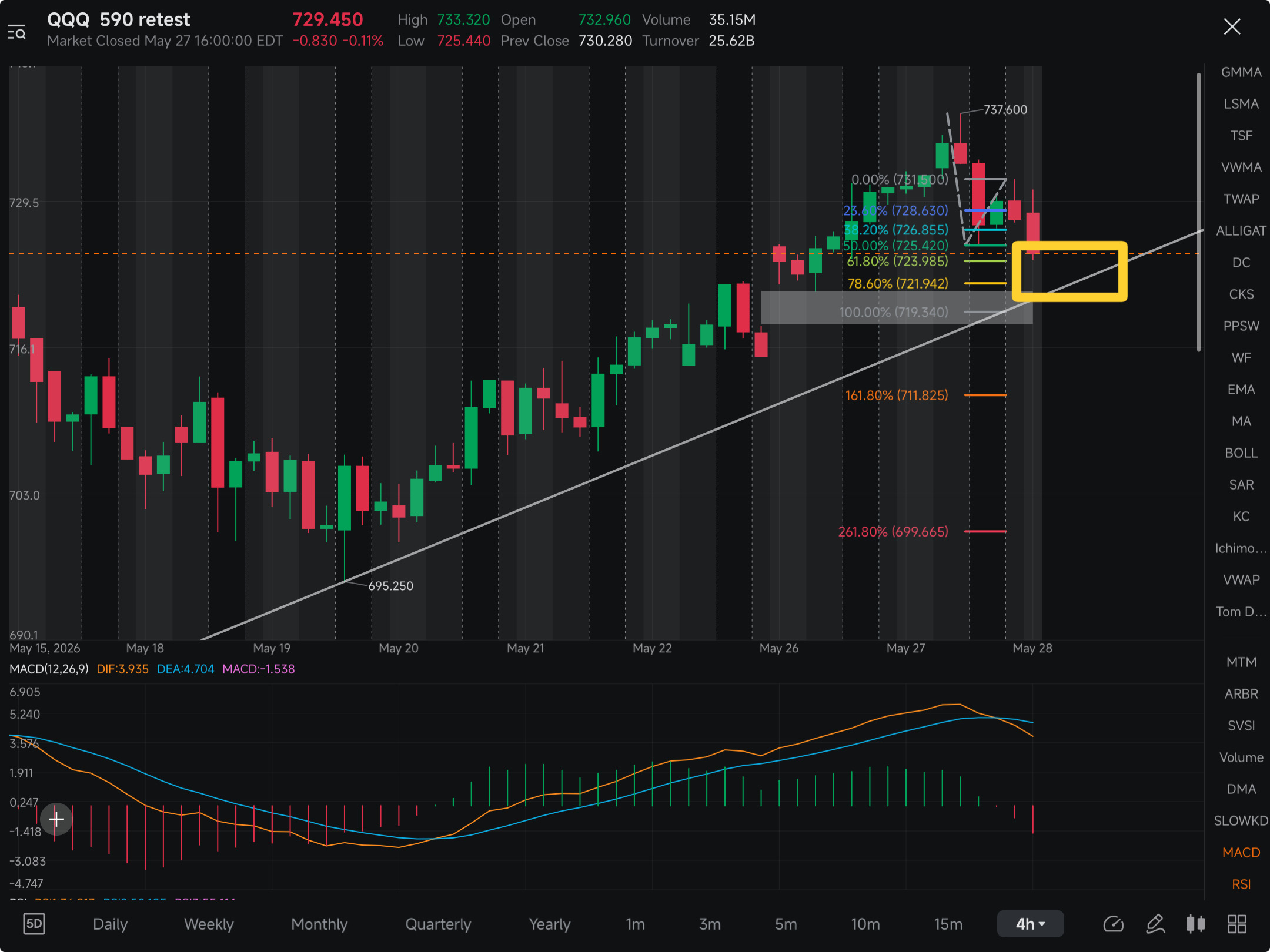The height and width of the screenshot is (952, 1270).
Task: Expand the 4h interval dropdown
Action: pyautogui.click(x=1031, y=924)
